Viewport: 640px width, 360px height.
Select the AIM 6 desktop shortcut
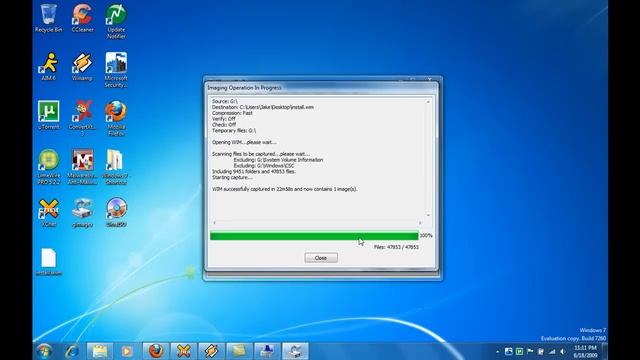(x=49, y=67)
